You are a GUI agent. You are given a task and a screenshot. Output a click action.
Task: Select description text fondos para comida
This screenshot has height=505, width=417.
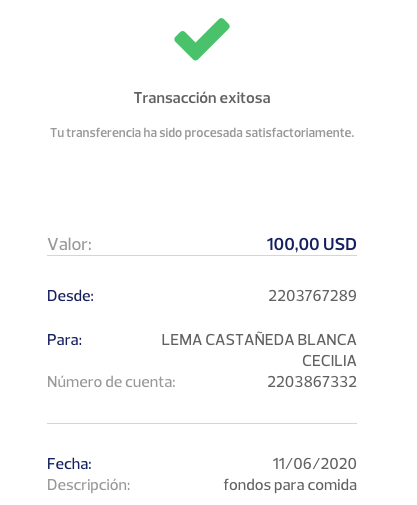[x=290, y=485]
